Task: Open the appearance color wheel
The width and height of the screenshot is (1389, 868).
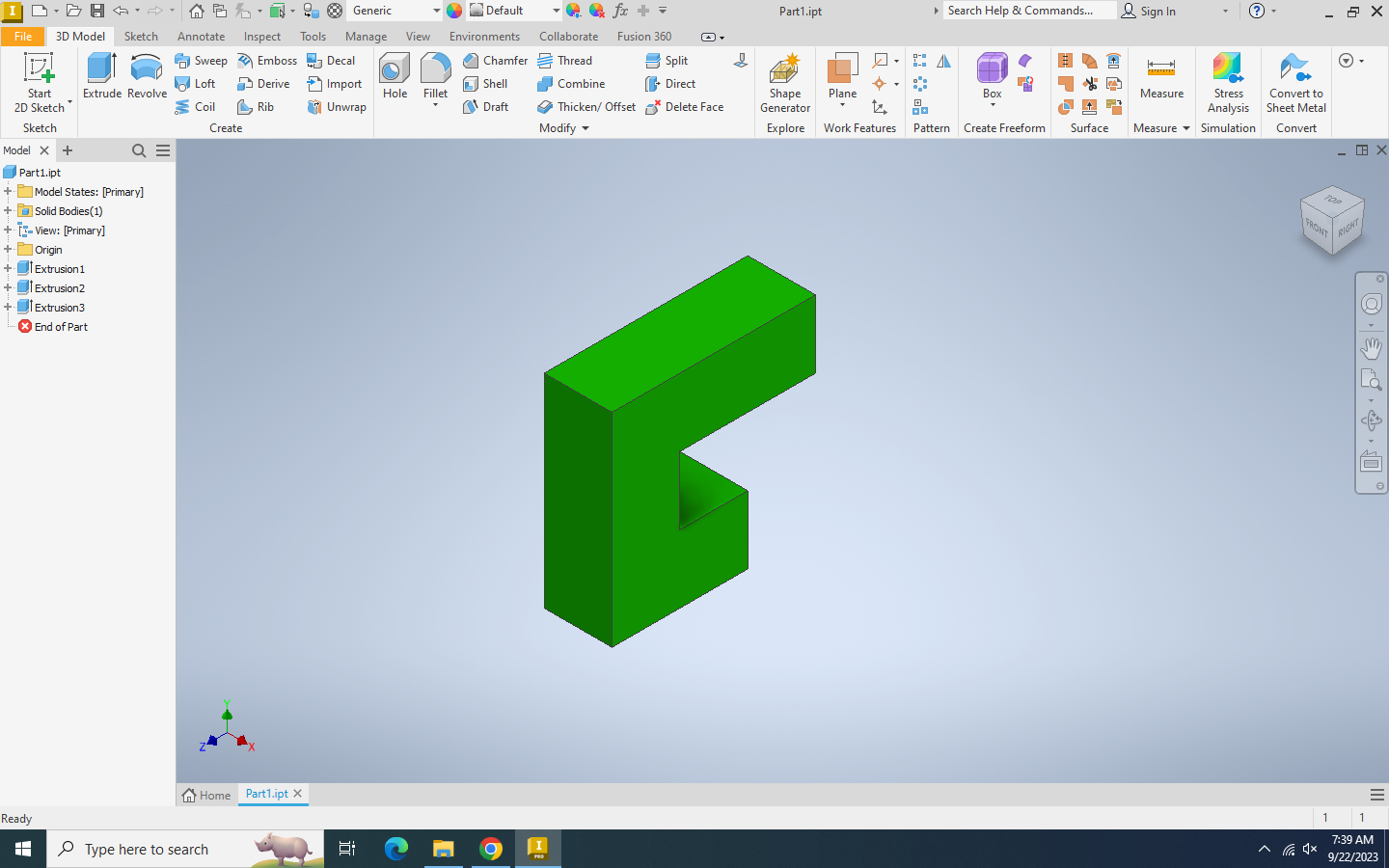Action: [x=454, y=11]
